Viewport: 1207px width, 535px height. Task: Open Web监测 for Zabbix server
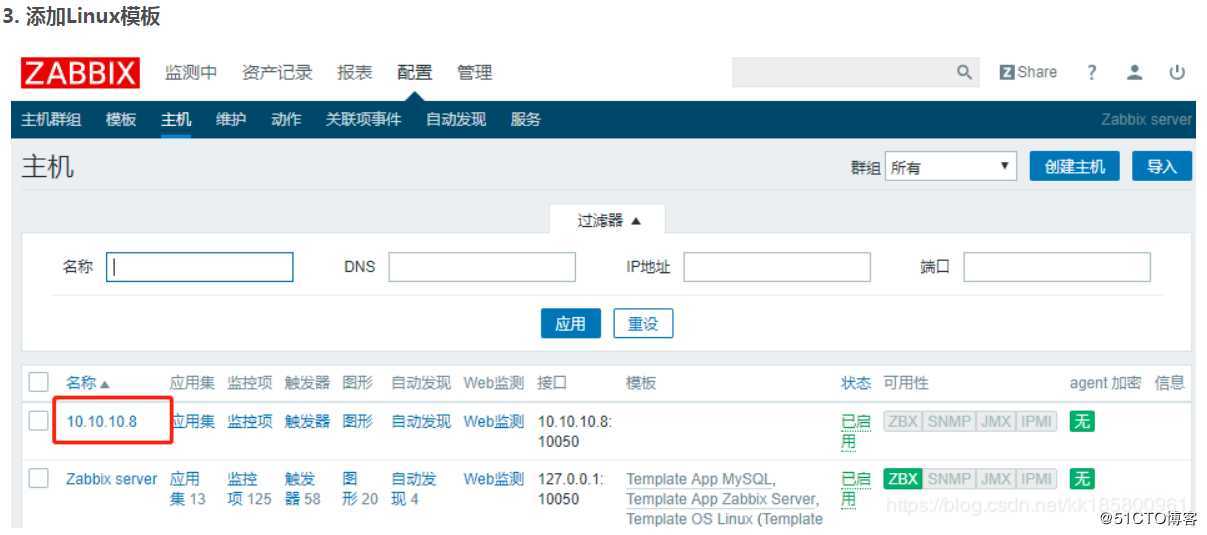click(494, 479)
